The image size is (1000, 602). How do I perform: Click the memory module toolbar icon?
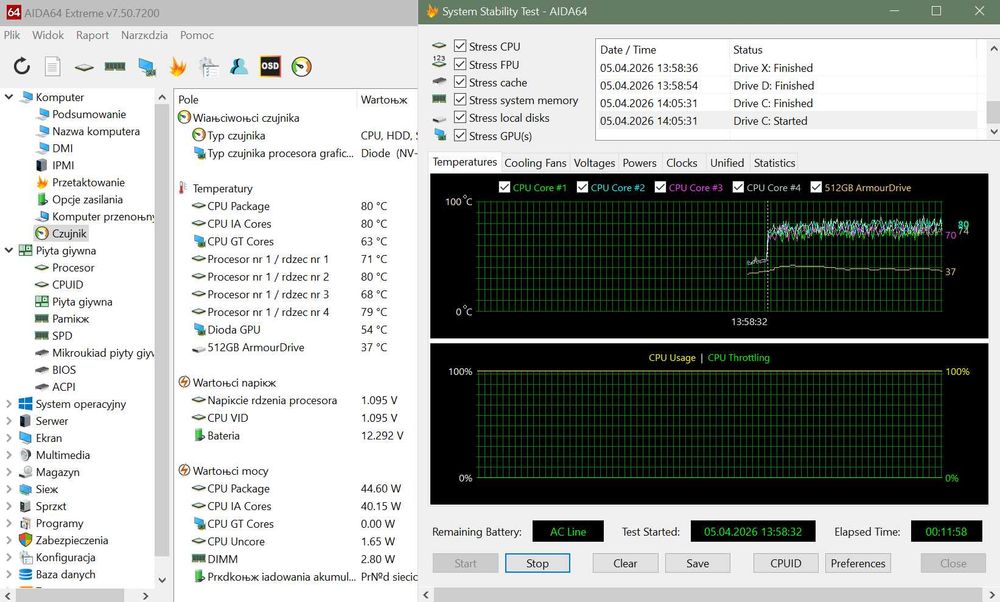tap(115, 66)
